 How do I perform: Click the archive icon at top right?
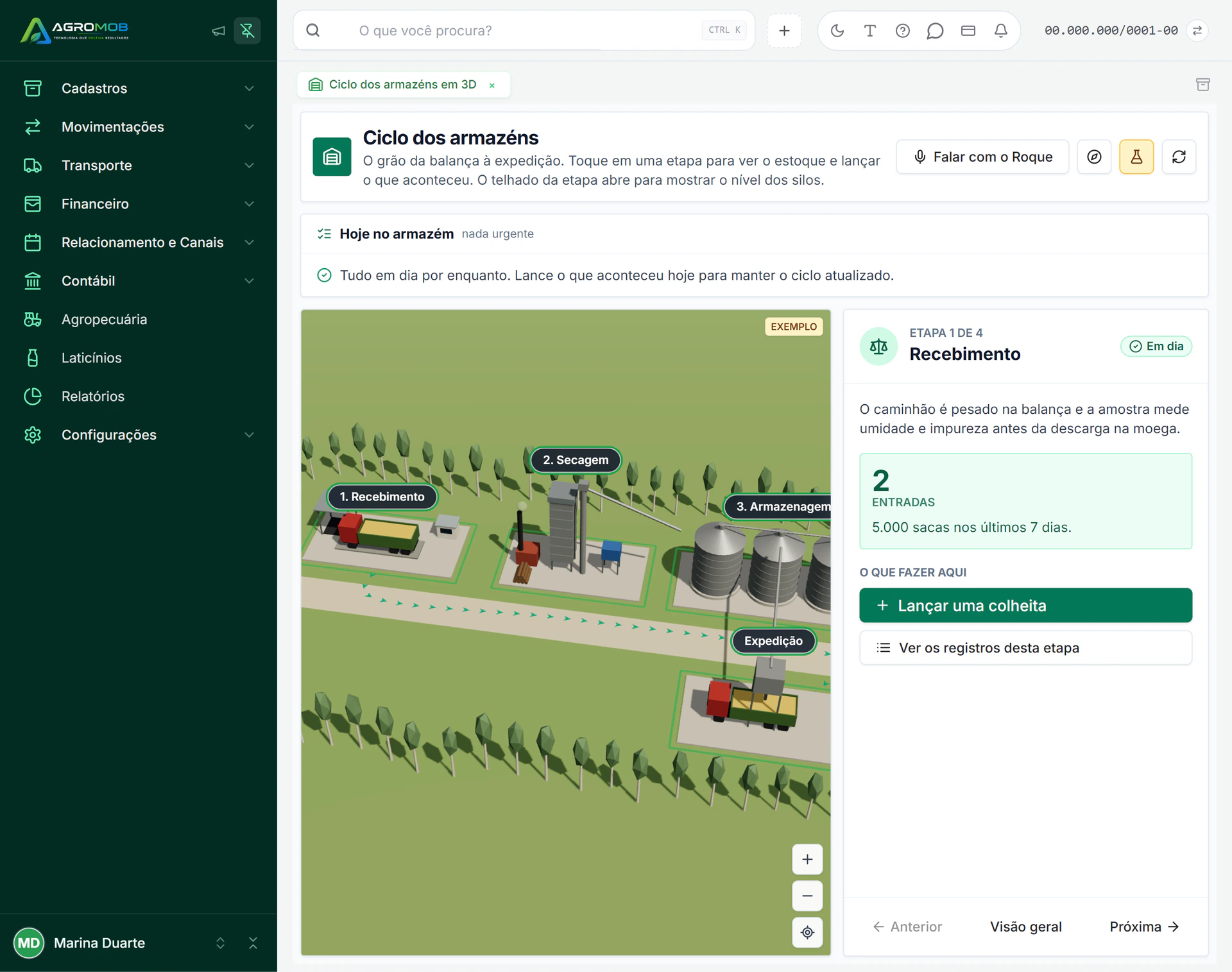[1203, 85]
